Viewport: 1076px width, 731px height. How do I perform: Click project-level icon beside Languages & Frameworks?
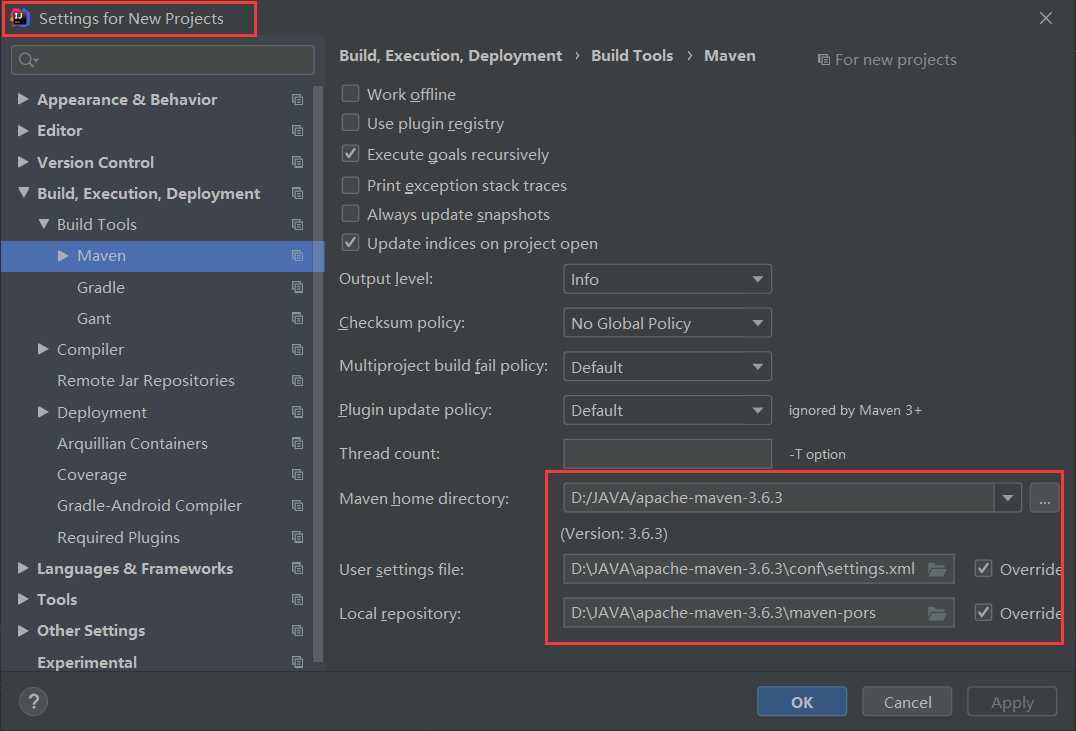tap(297, 568)
